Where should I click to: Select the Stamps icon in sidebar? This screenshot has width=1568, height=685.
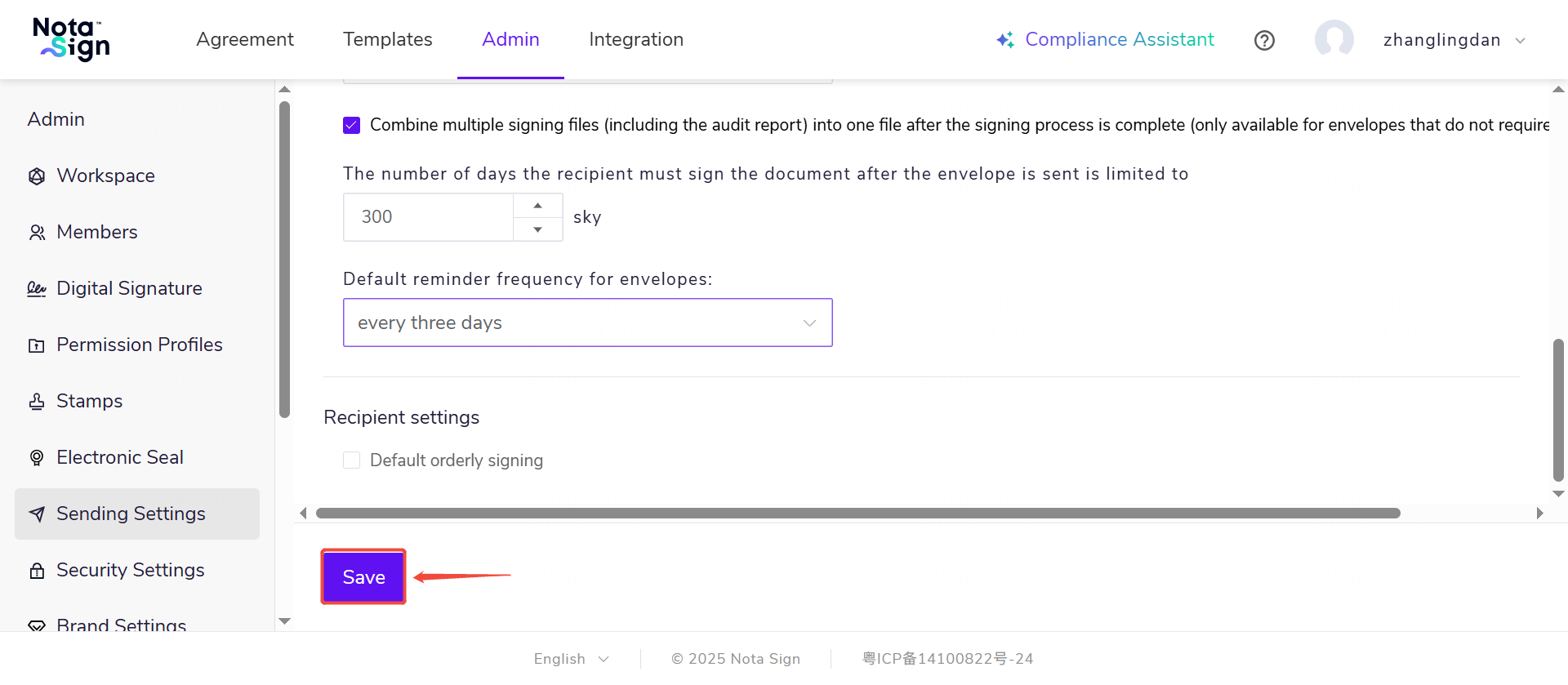(x=37, y=402)
